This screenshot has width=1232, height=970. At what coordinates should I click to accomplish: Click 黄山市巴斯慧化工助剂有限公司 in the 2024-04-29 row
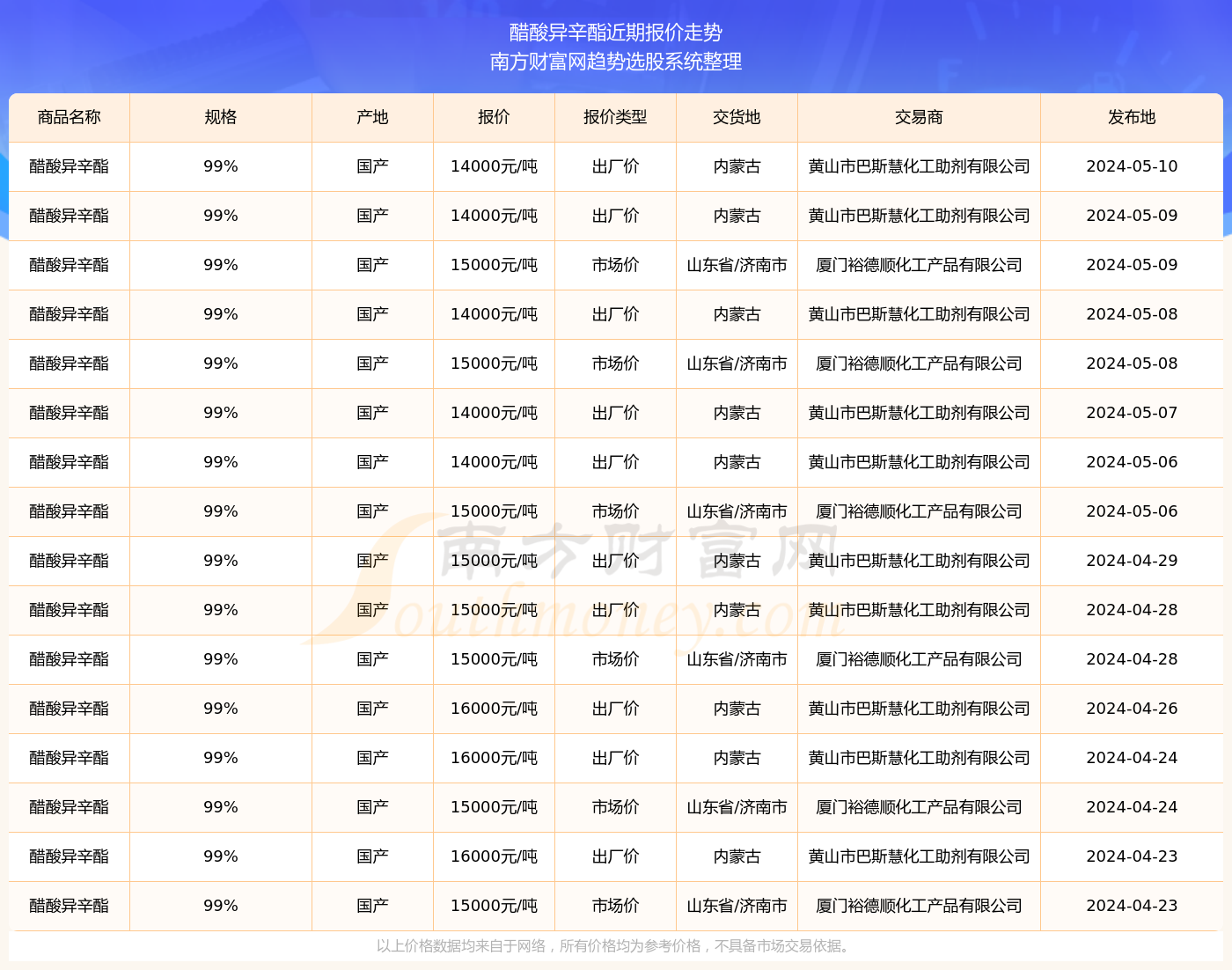(919, 561)
